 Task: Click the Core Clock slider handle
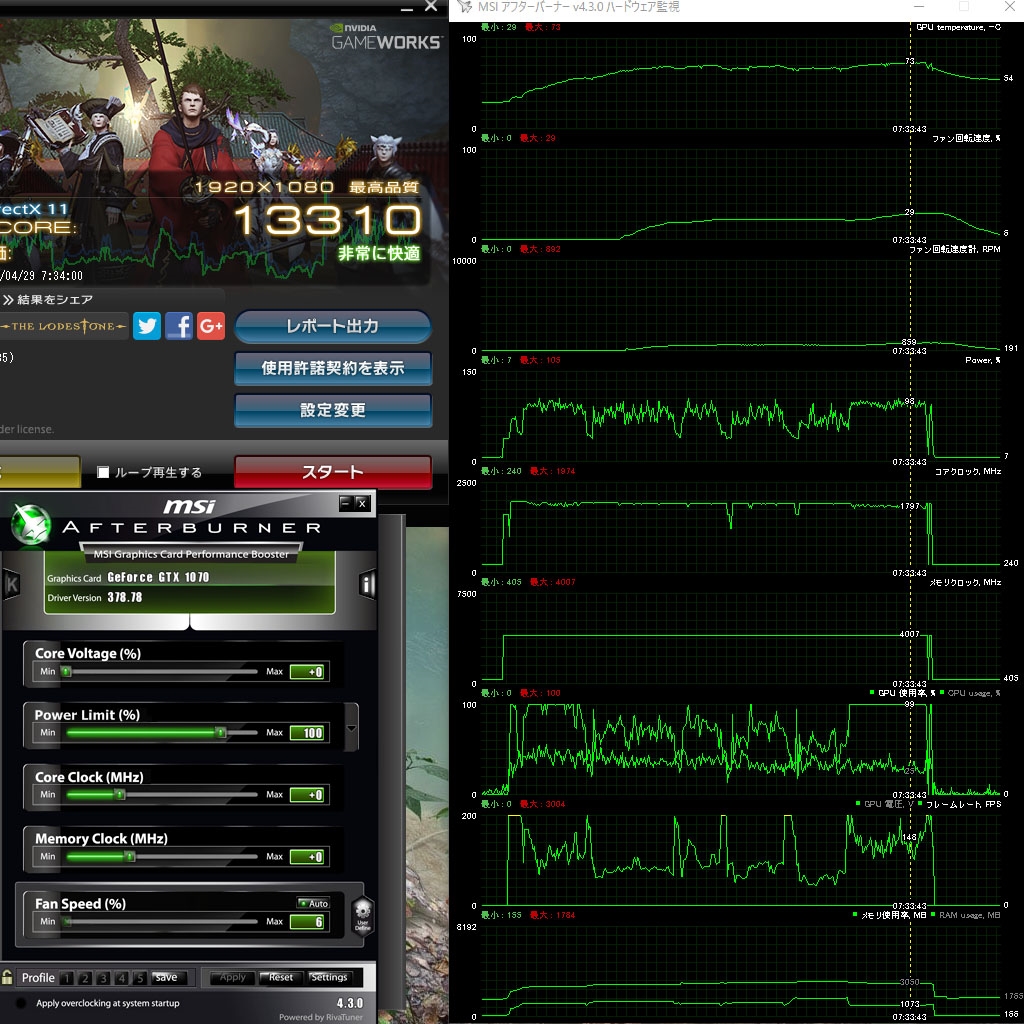(x=120, y=795)
